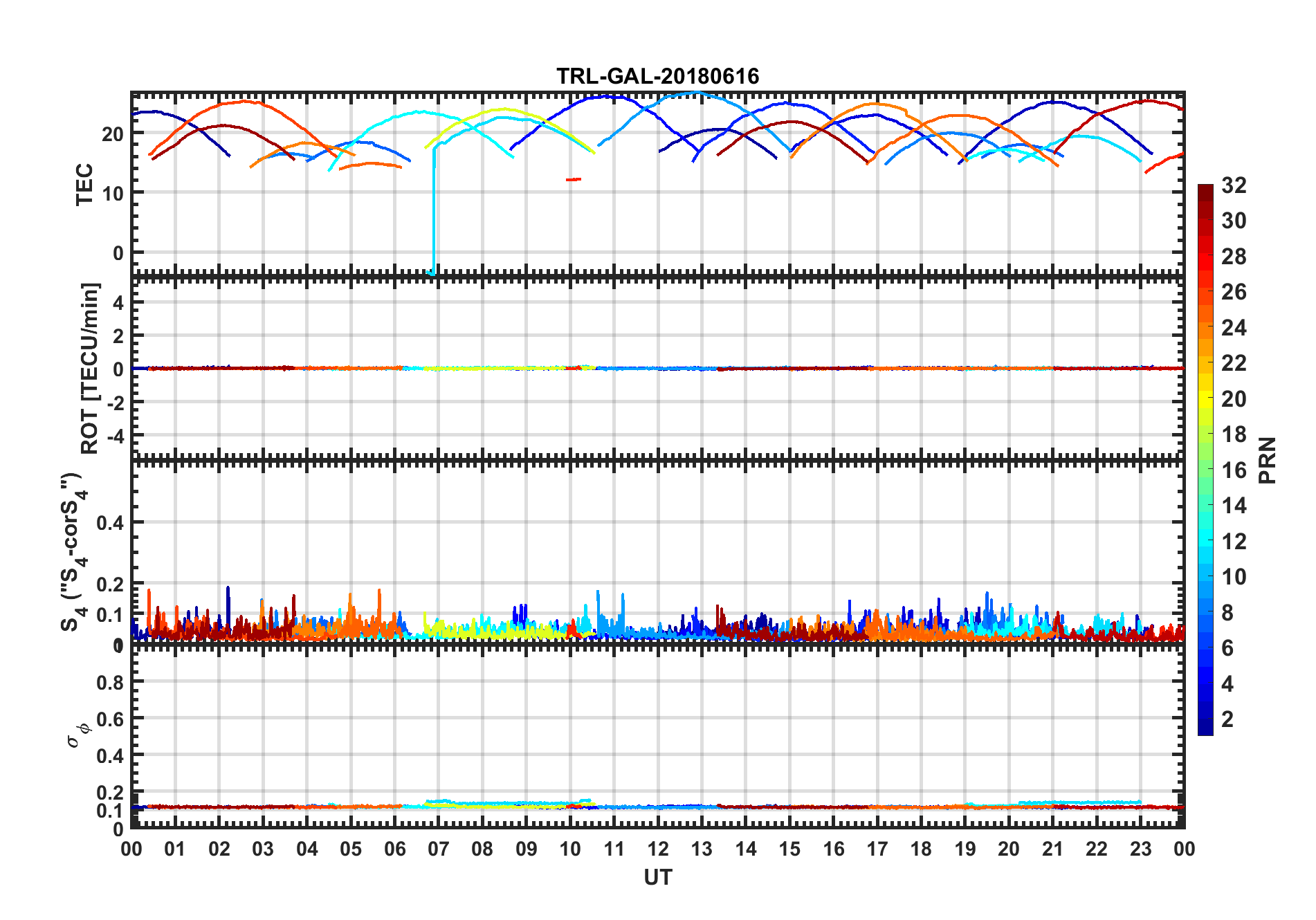Click x-axis hour tick 15

[x=789, y=849]
